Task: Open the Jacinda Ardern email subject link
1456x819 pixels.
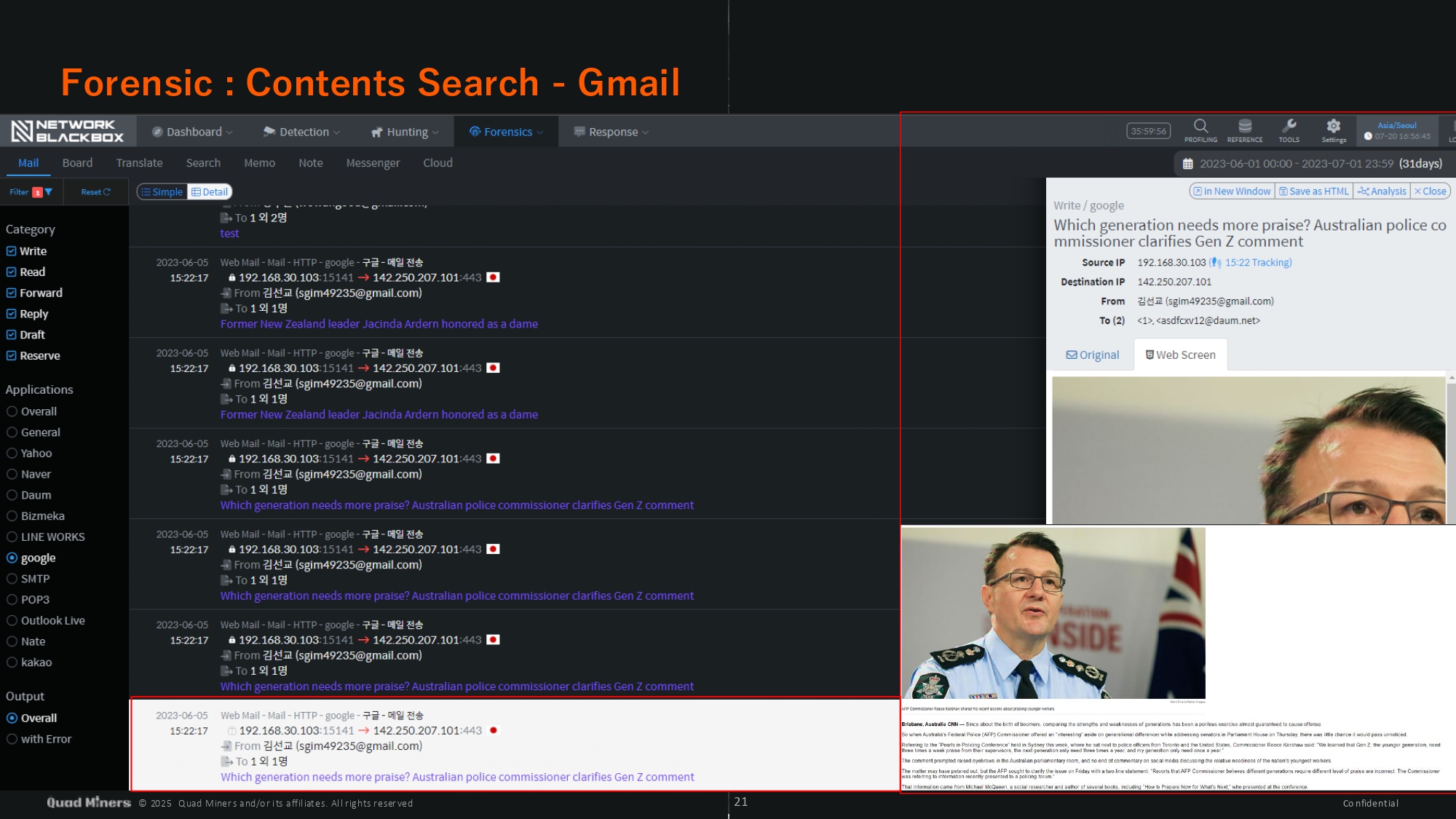Action: [379, 324]
